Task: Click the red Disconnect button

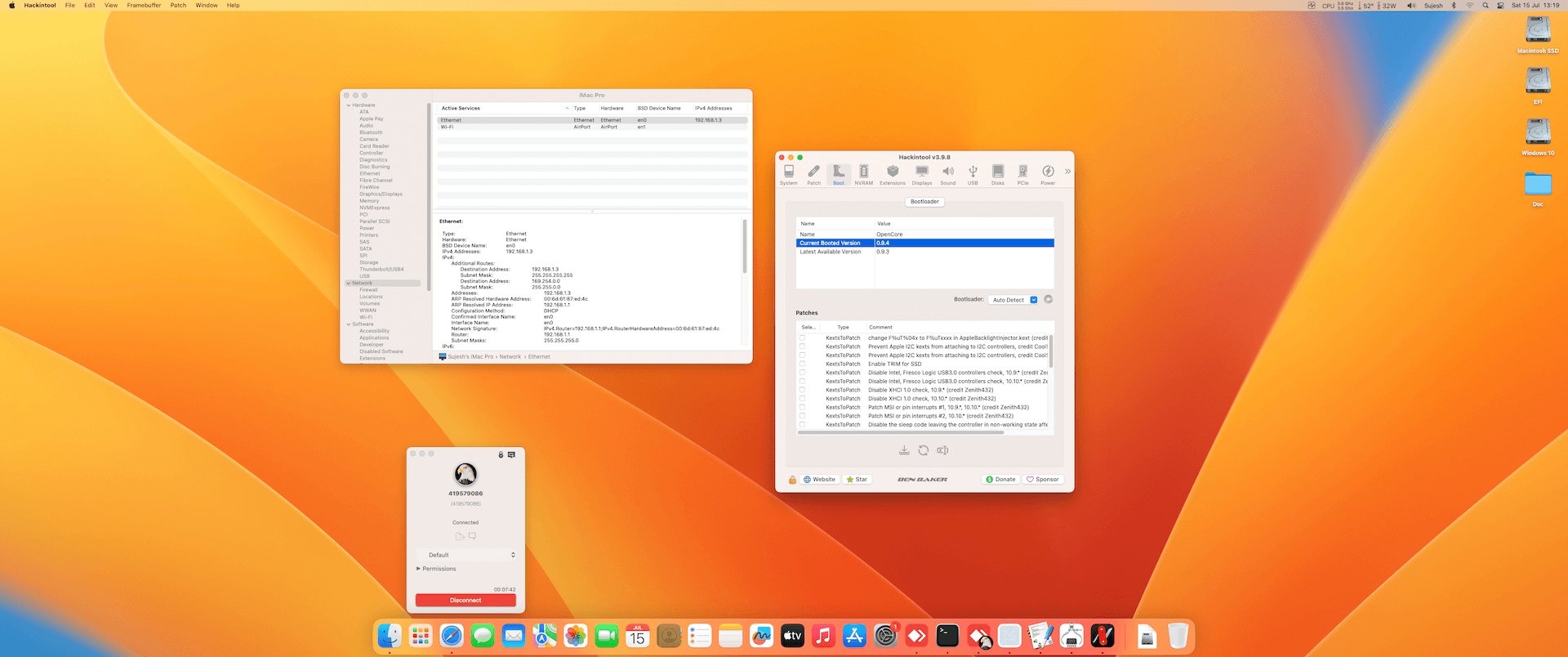Action: pos(465,600)
